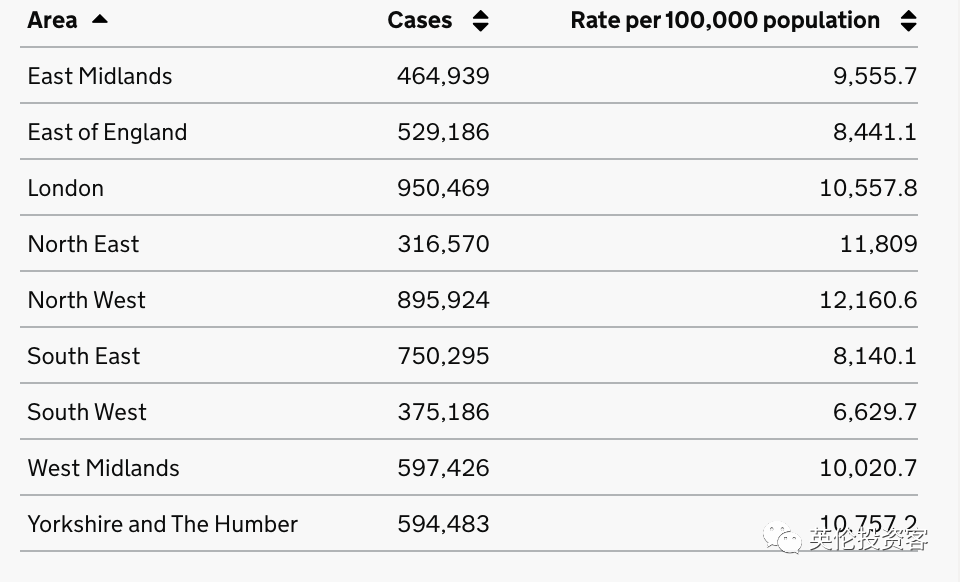The image size is (960, 582).
Task: Click the Rate per 100,000 sort arrows
Action: tap(908, 21)
